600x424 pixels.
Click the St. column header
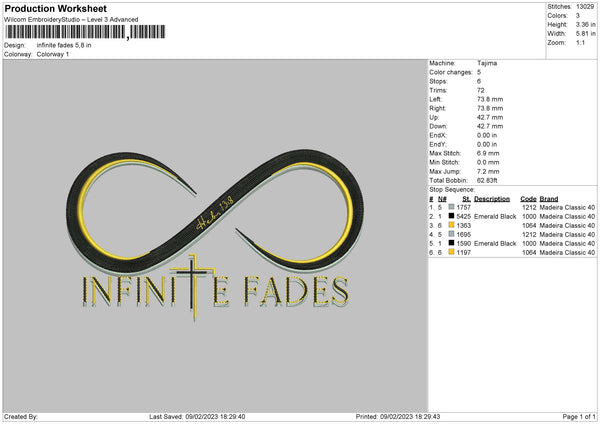tap(466, 198)
